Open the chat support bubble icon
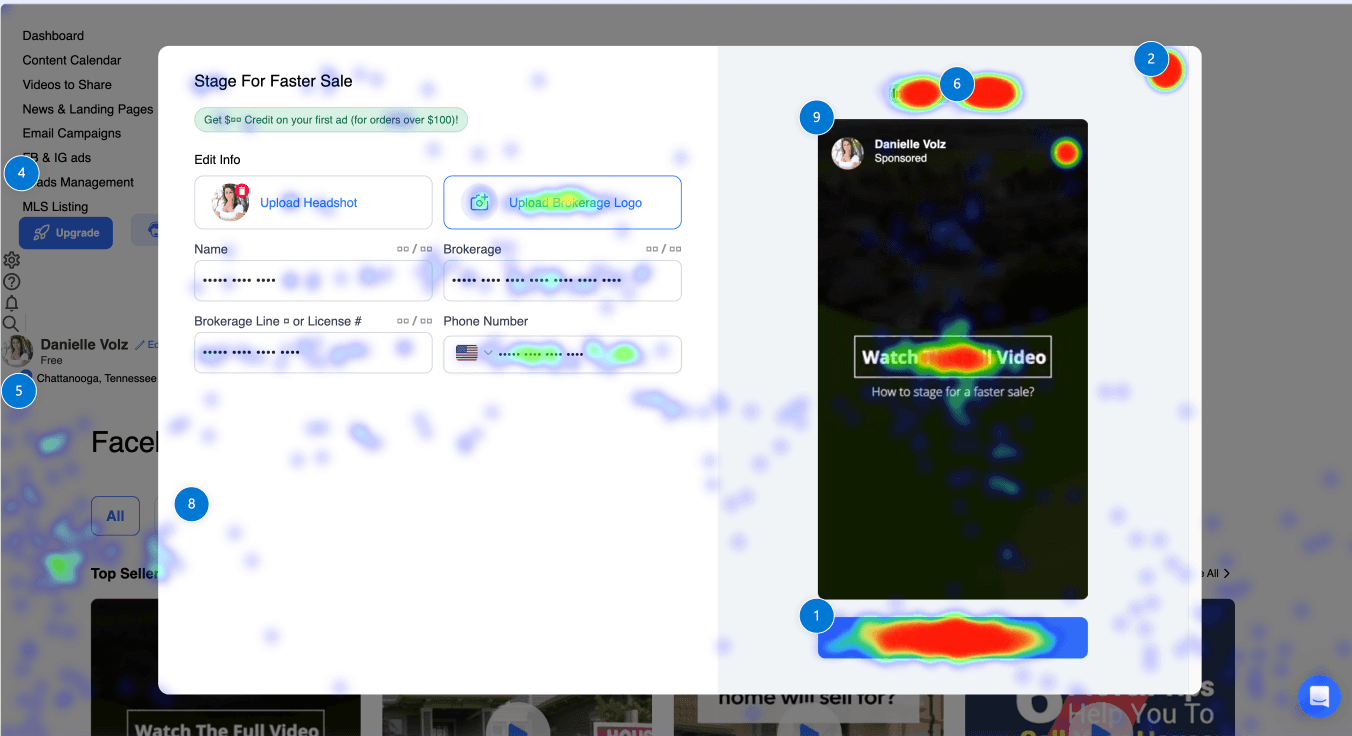The height and width of the screenshot is (736, 1352). pyautogui.click(x=1319, y=696)
